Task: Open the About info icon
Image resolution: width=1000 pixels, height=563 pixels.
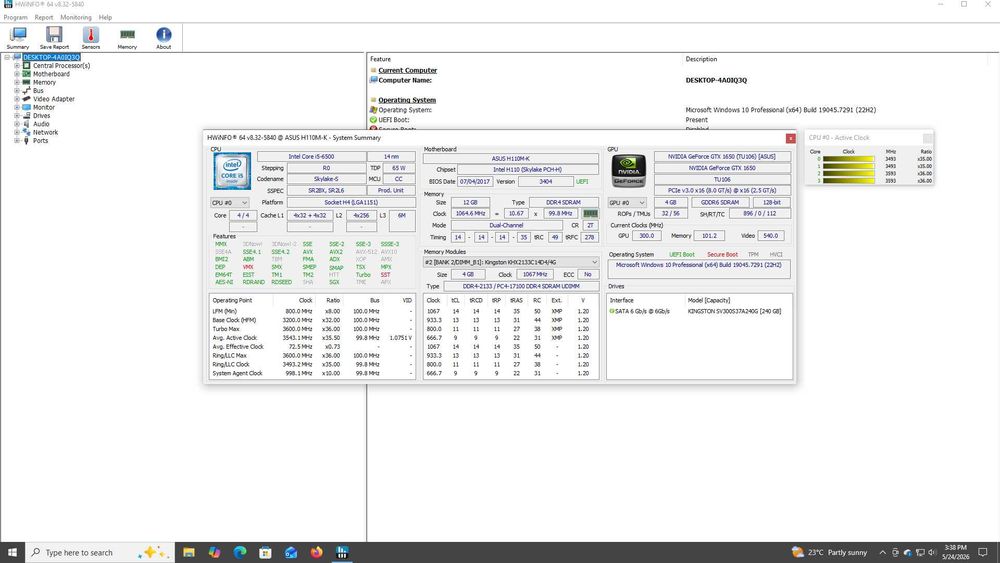Action: pyautogui.click(x=163, y=38)
